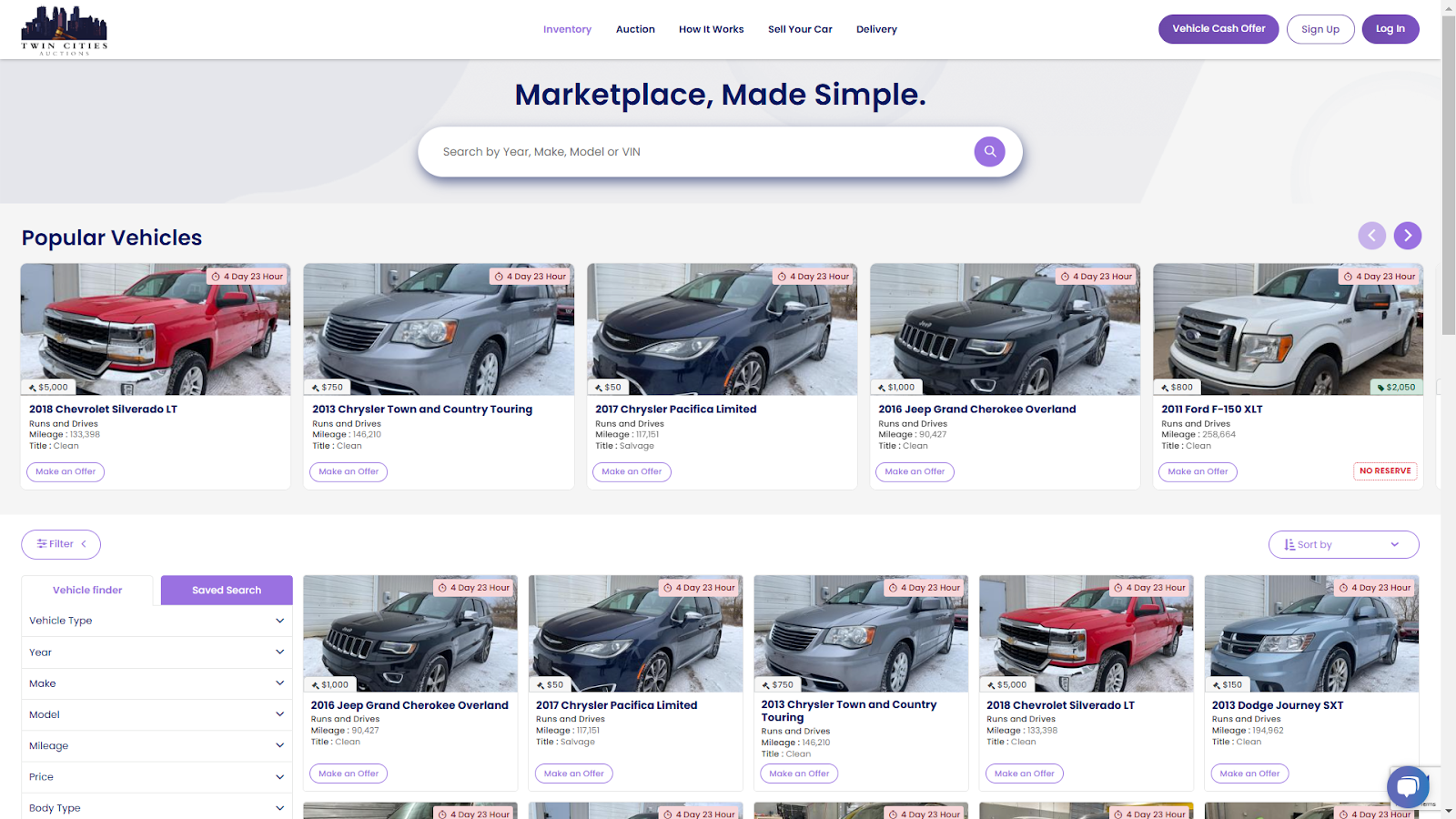Viewport: 1456px width, 819px height.
Task: Click the NO RESERVE badge on Ford F-150
Action: tap(1385, 471)
